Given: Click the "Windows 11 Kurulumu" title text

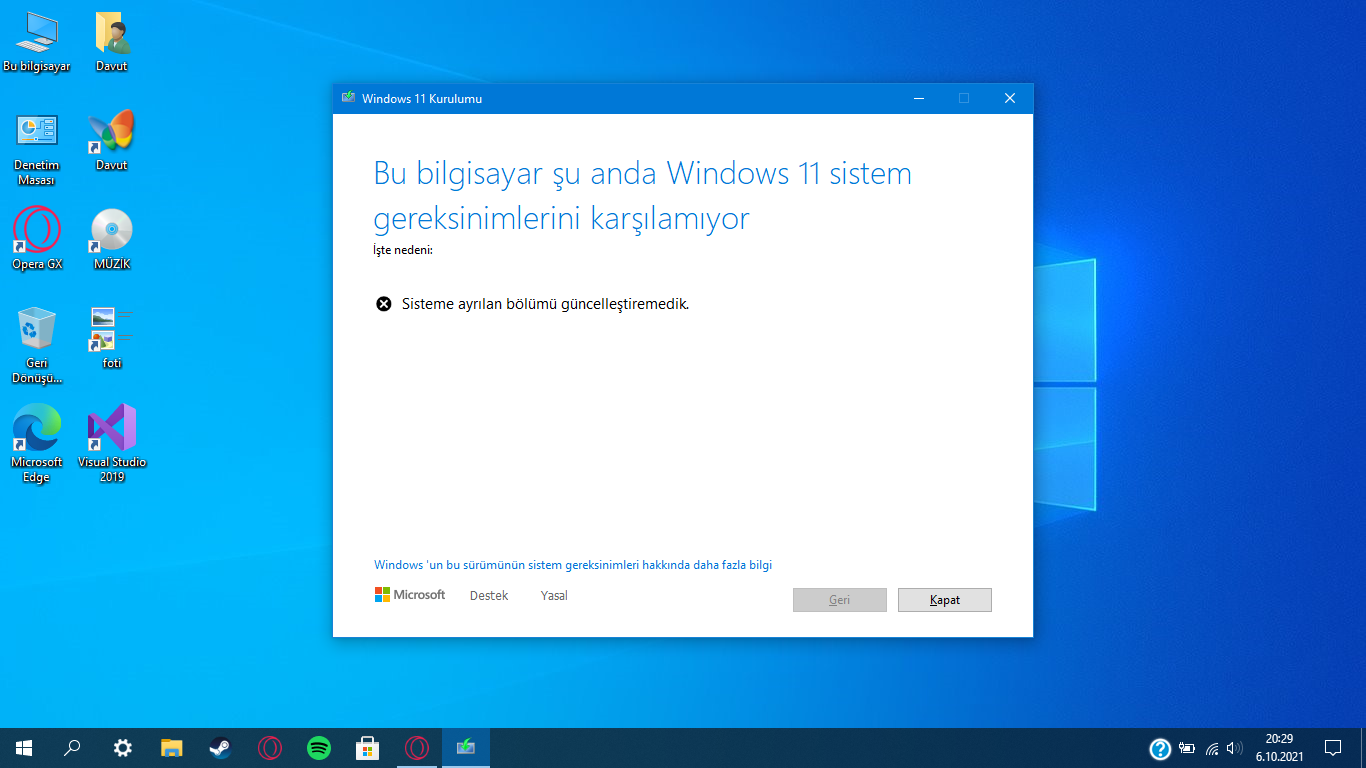Looking at the screenshot, I should (x=422, y=99).
